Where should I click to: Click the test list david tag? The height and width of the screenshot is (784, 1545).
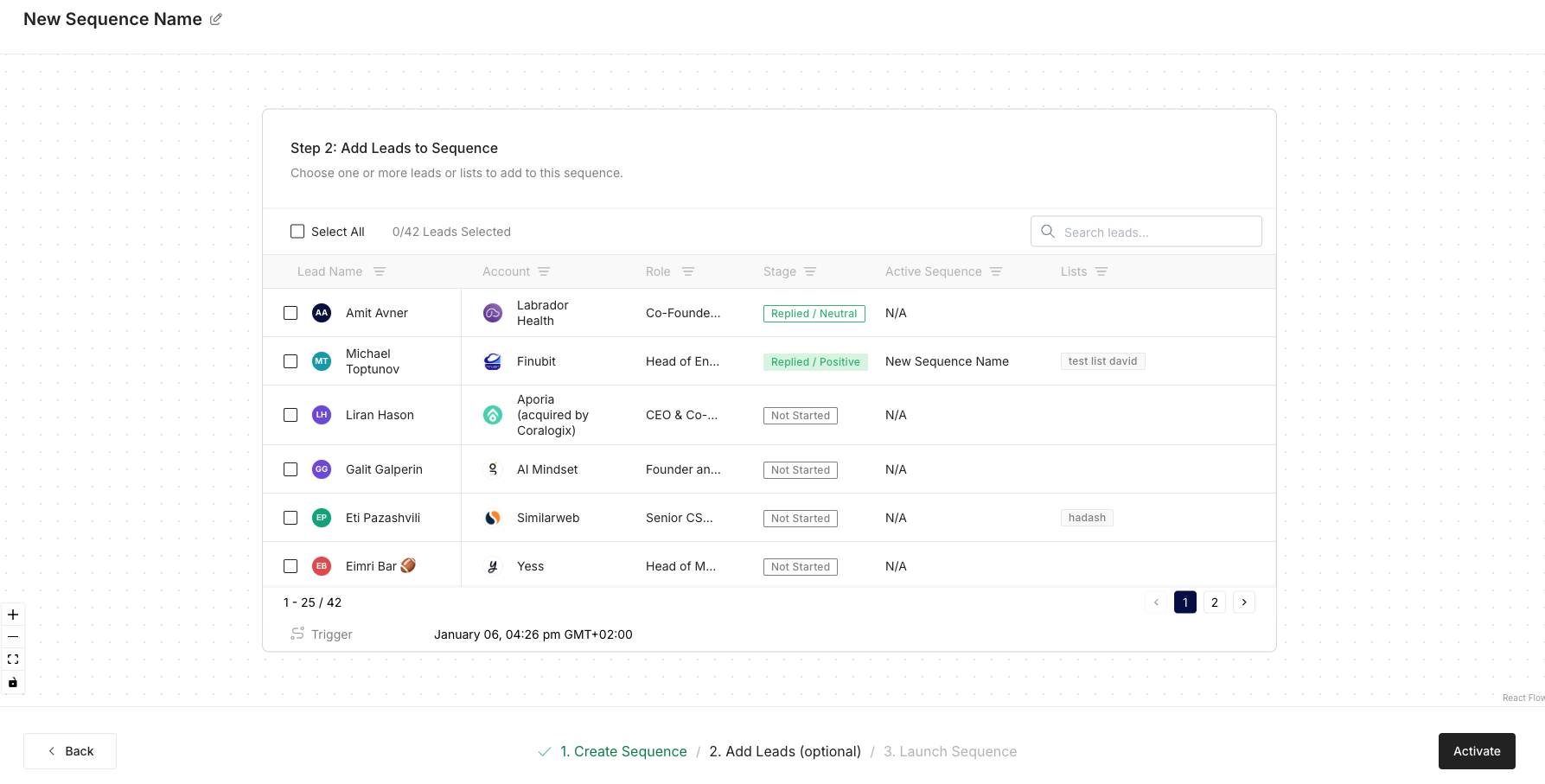click(1102, 361)
